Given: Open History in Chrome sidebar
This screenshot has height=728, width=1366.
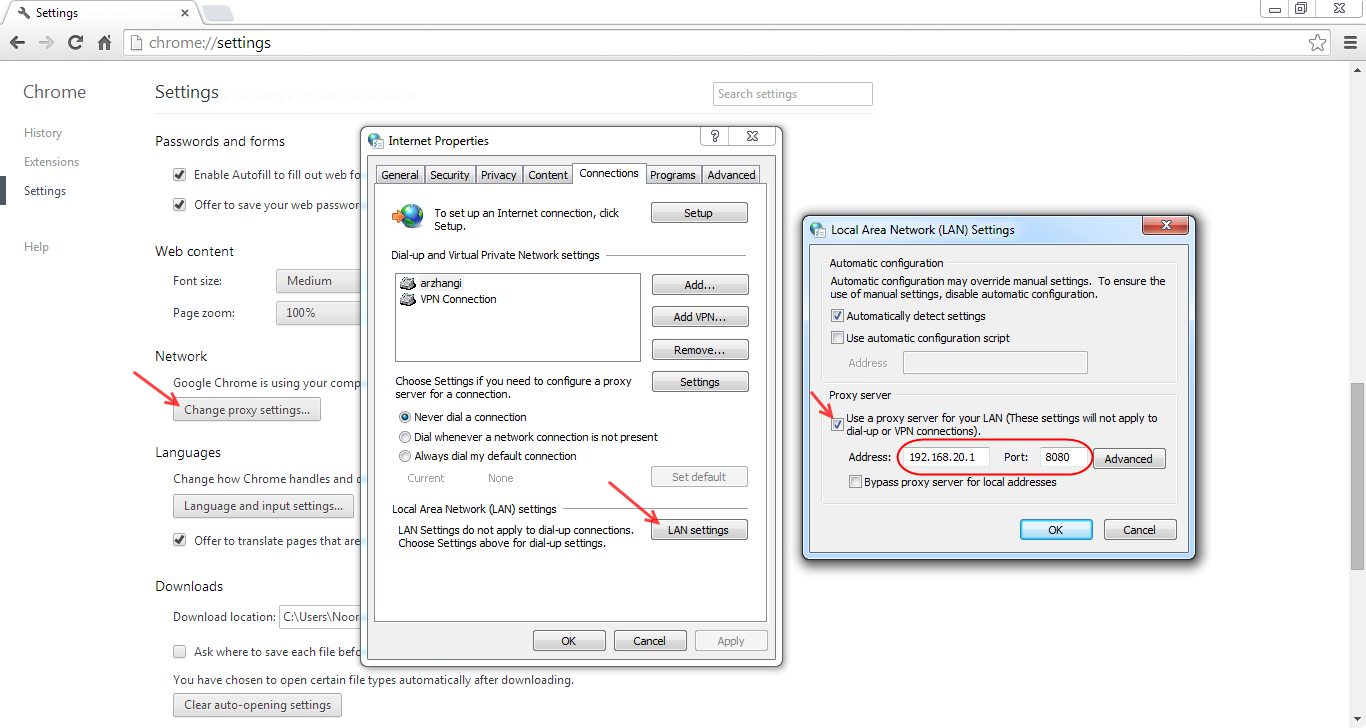Looking at the screenshot, I should [43, 133].
